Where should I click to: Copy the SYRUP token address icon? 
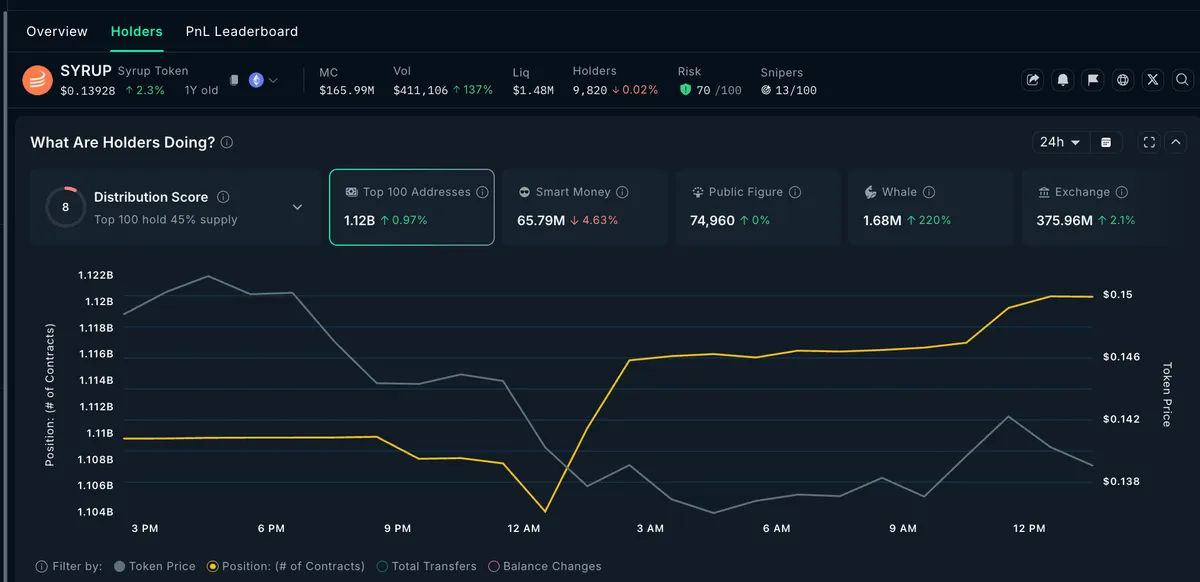tap(234, 80)
